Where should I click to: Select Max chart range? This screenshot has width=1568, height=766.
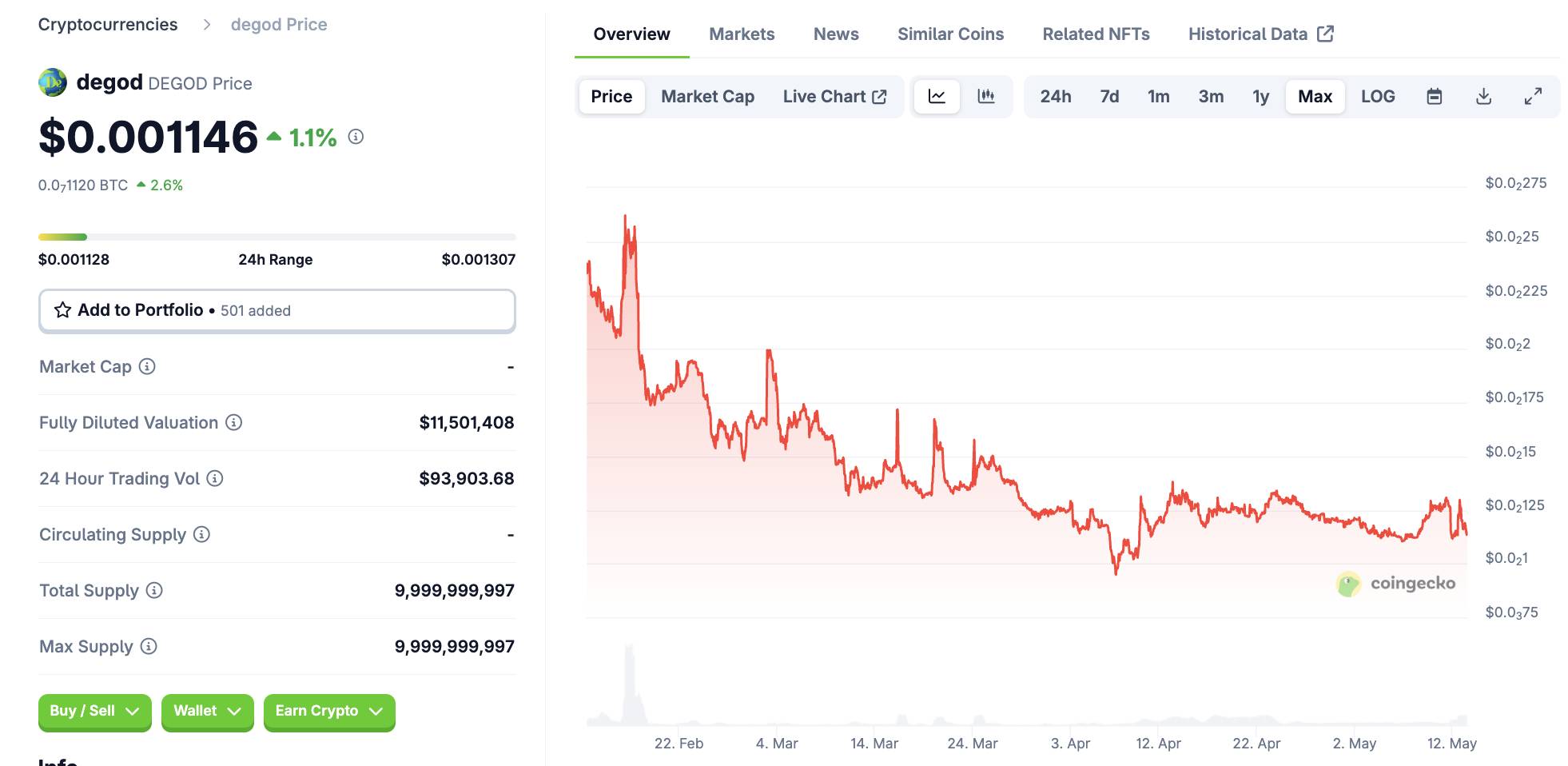point(1315,97)
